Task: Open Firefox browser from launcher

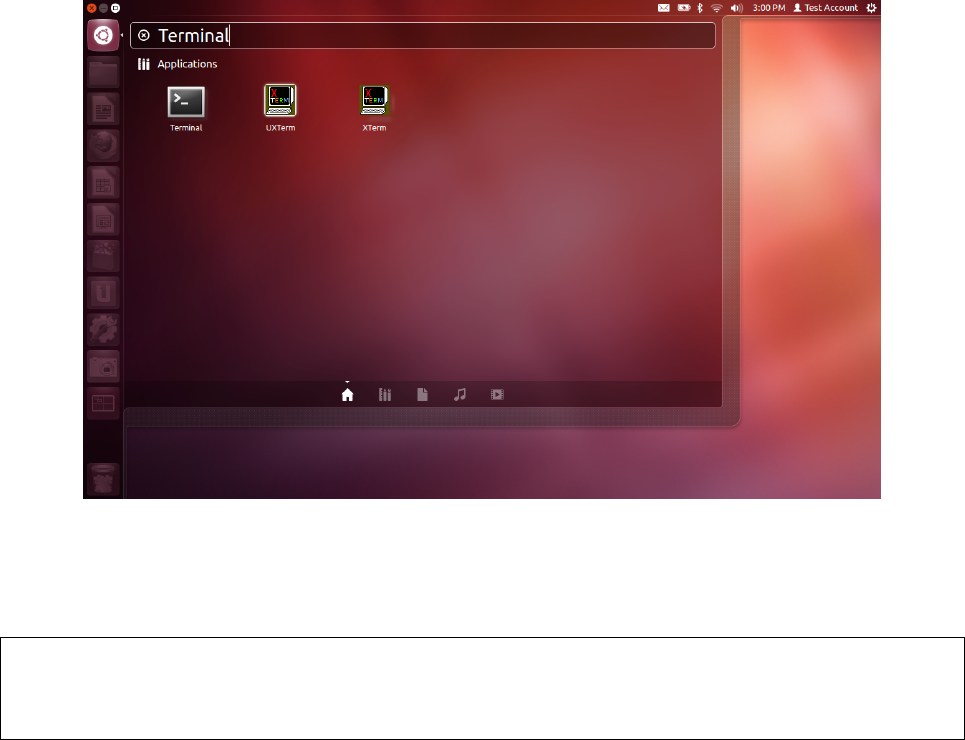Action: pos(103,146)
